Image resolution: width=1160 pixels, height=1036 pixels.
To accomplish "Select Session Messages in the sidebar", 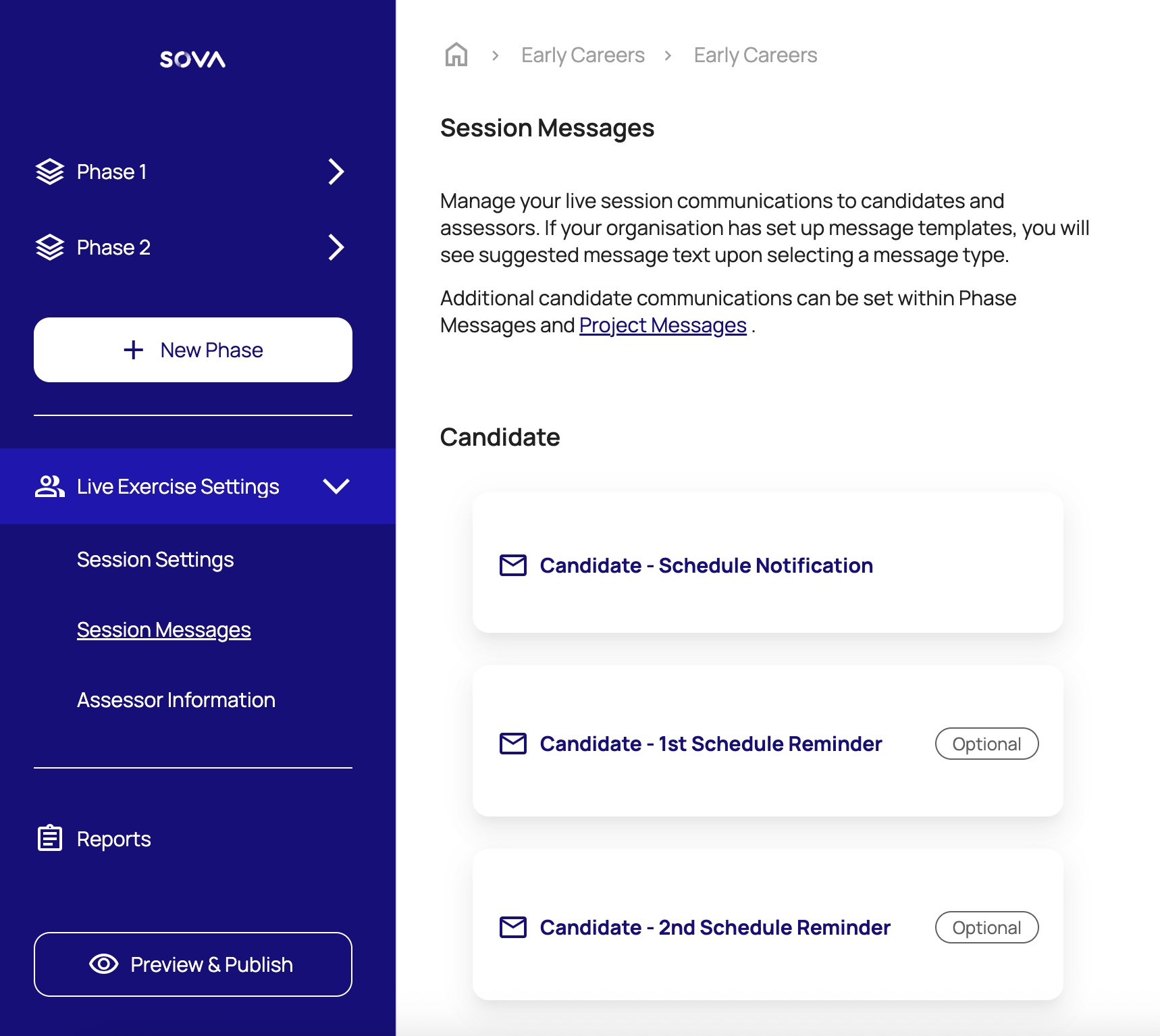I will 164,629.
